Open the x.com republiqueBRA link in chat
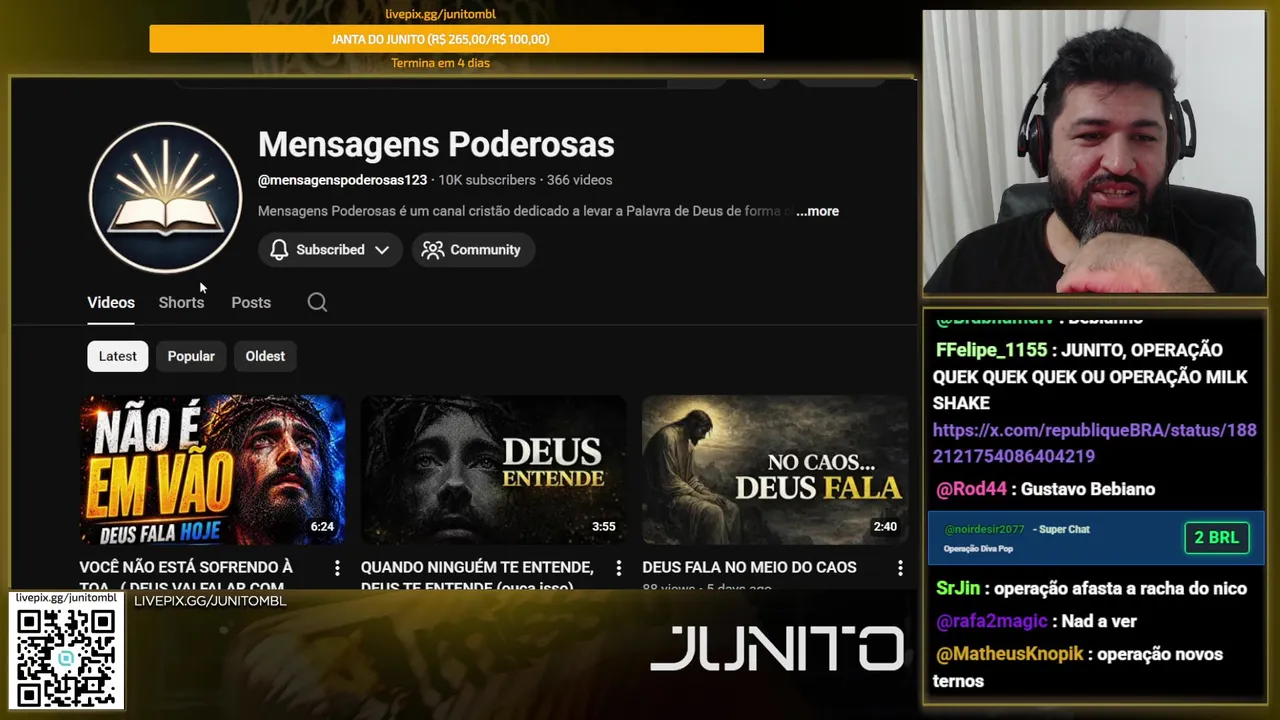Viewport: 1280px width, 720px height. (1094, 443)
